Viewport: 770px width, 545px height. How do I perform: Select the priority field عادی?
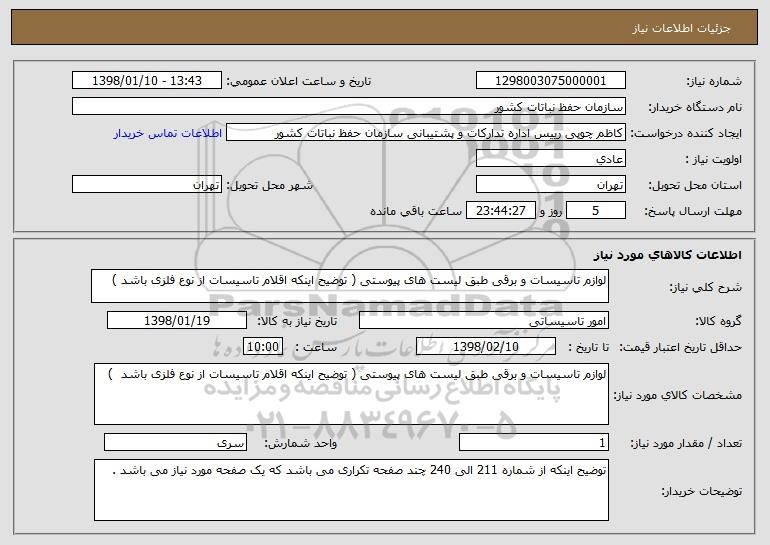(x=550, y=159)
